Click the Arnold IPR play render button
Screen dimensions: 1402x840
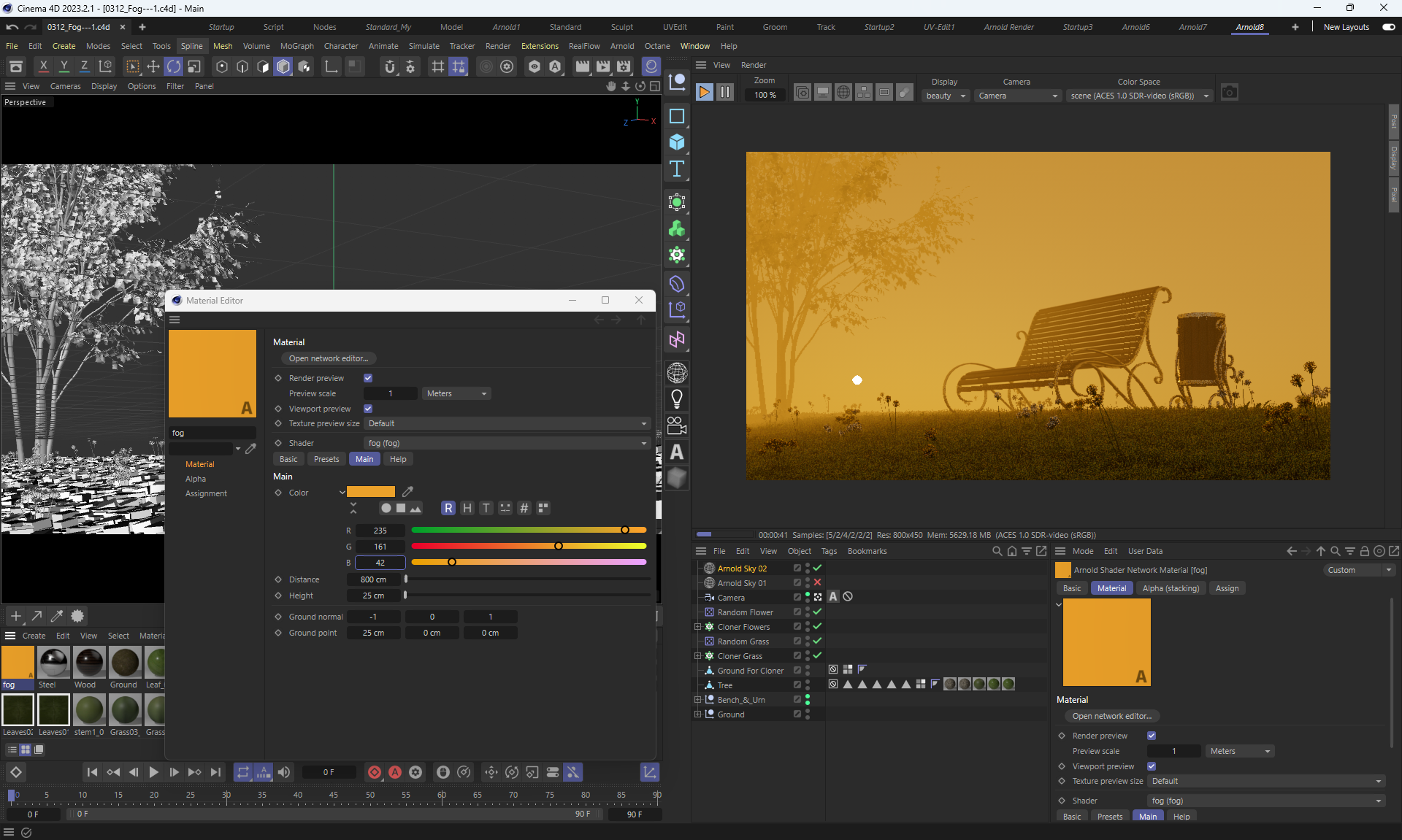pos(704,93)
